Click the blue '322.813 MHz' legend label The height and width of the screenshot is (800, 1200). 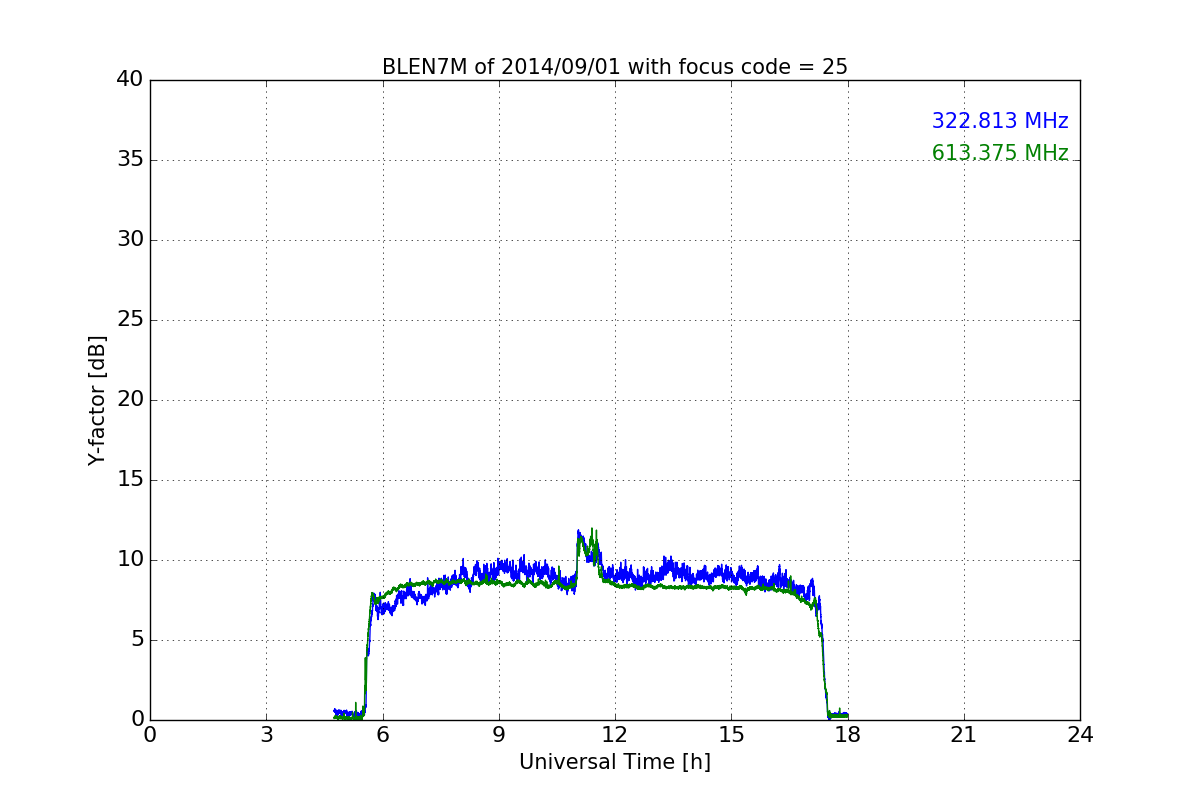(1000, 121)
